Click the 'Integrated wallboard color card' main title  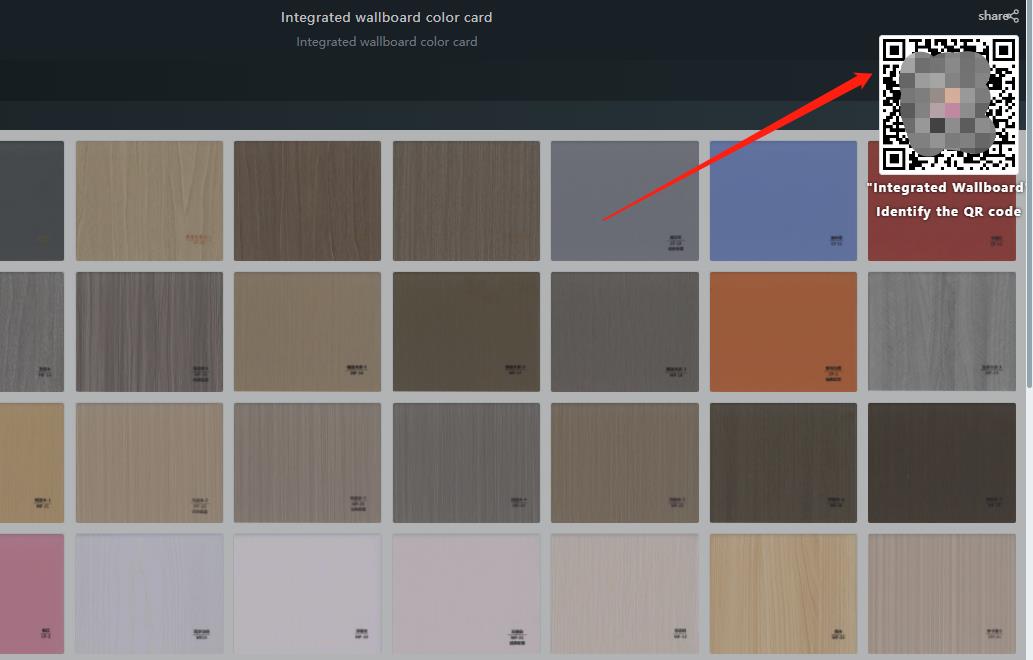click(387, 17)
